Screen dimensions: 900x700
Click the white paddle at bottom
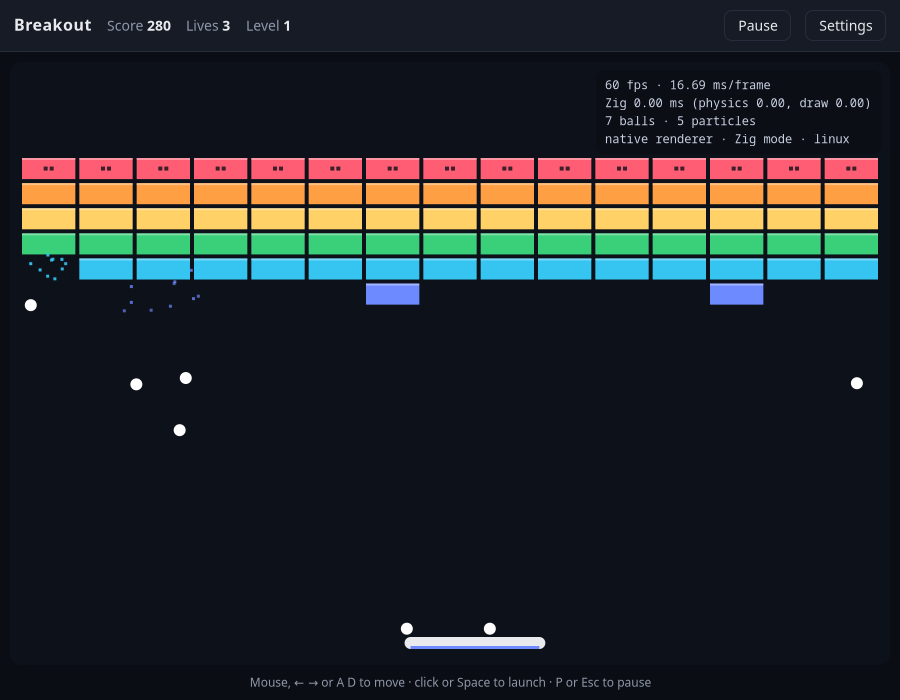475,643
